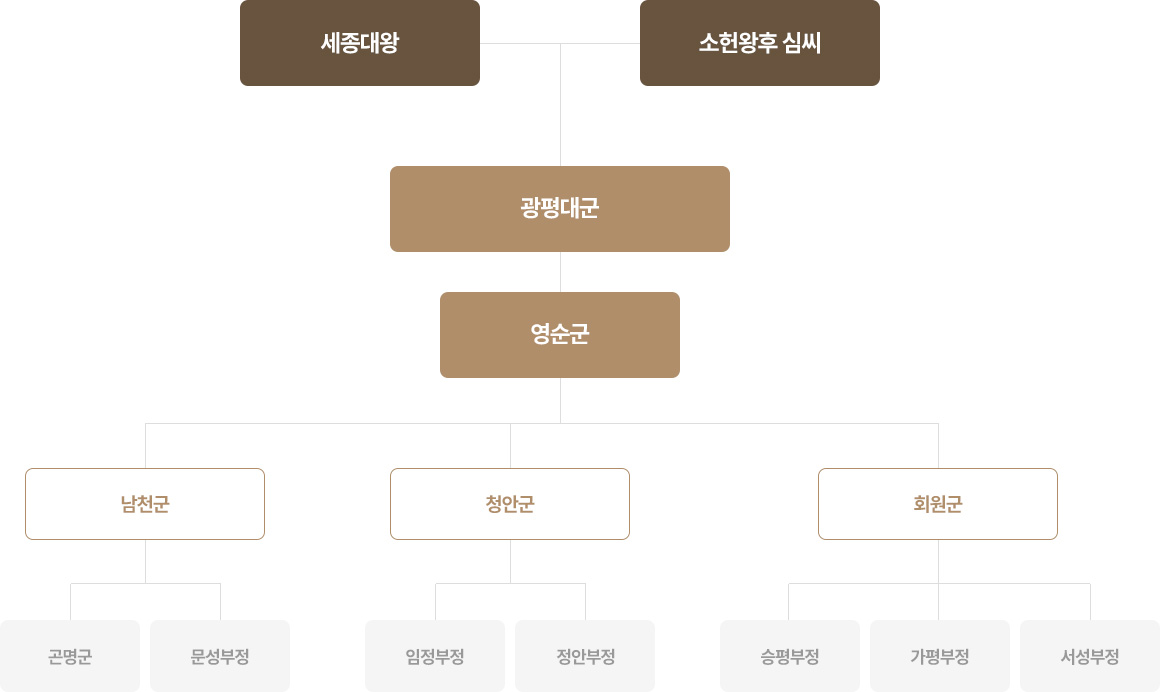Click the line joining 세종대왕 and 소헌왕후 심씨

tap(560, 44)
